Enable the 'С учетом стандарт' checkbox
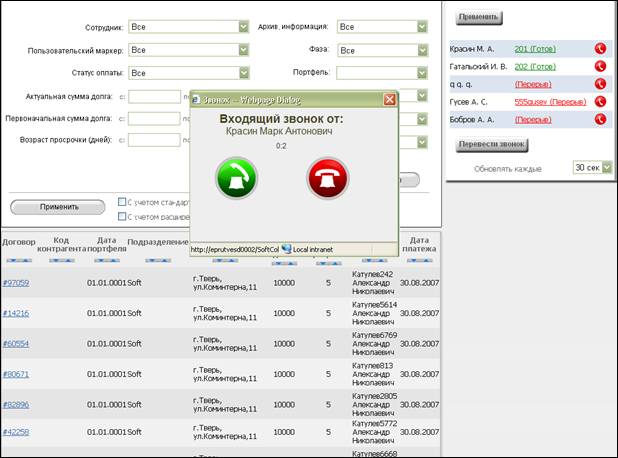The width and height of the screenshot is (618, 458). 122,202
